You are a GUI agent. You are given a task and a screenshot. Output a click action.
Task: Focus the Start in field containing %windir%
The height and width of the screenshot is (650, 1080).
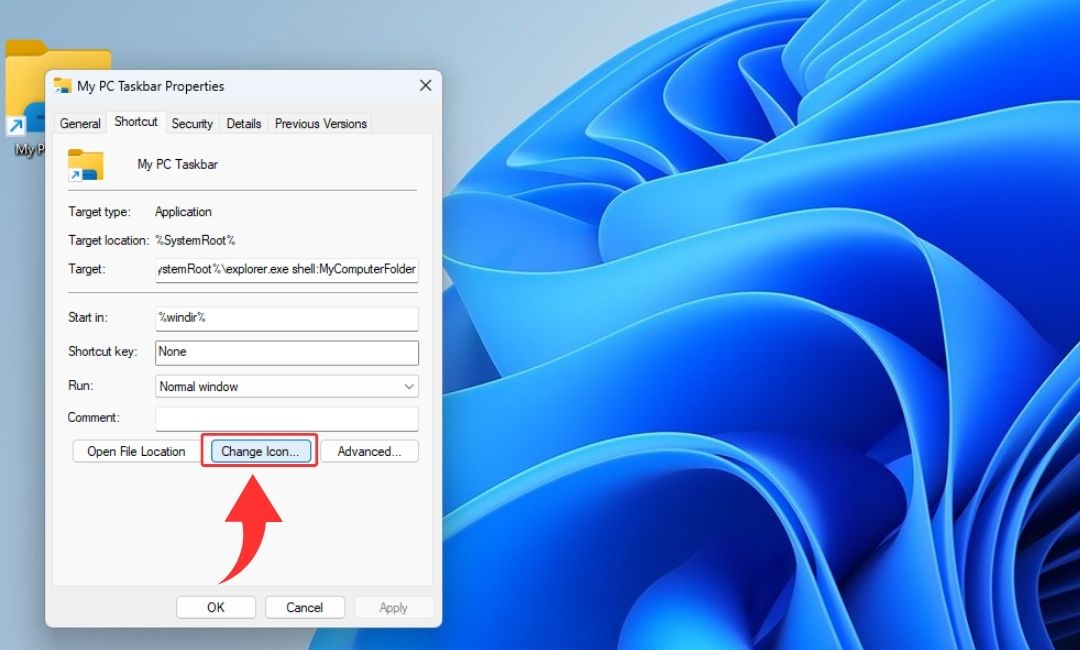click(286, 318)
